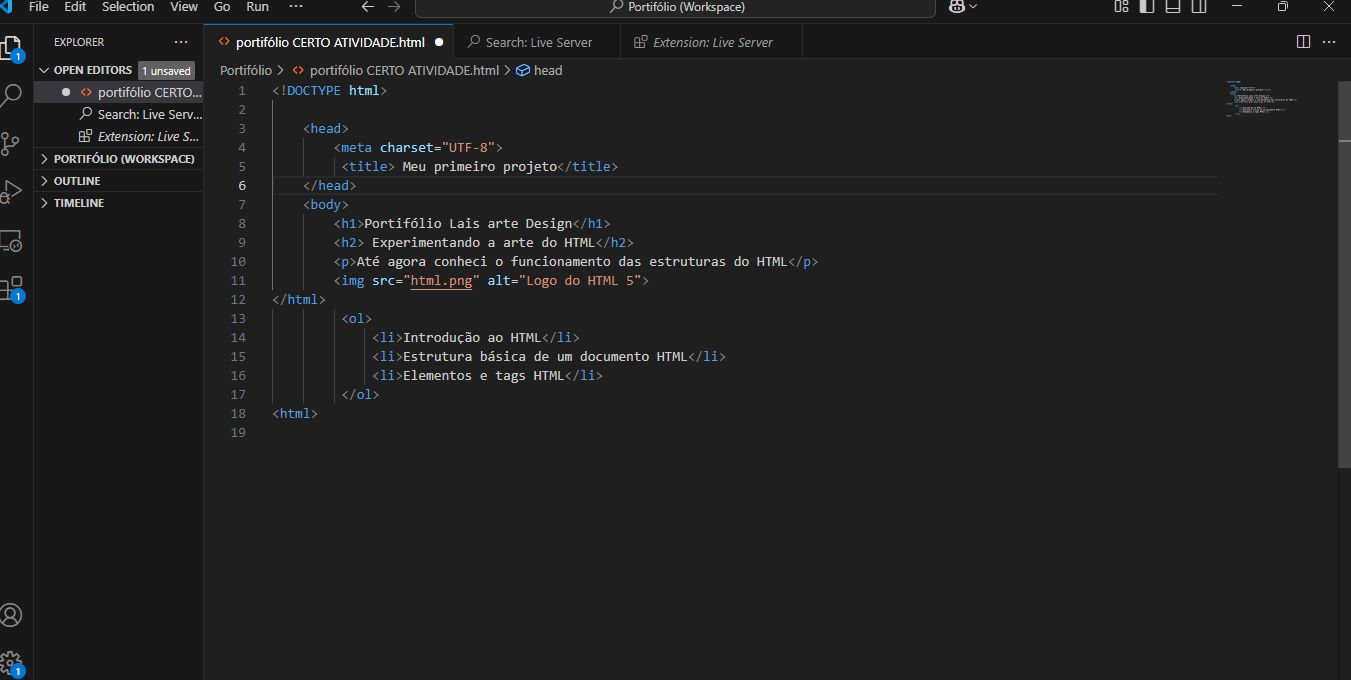
Task: Click extension icon on Extension: Live Server tab
Action: click(641, 42)
